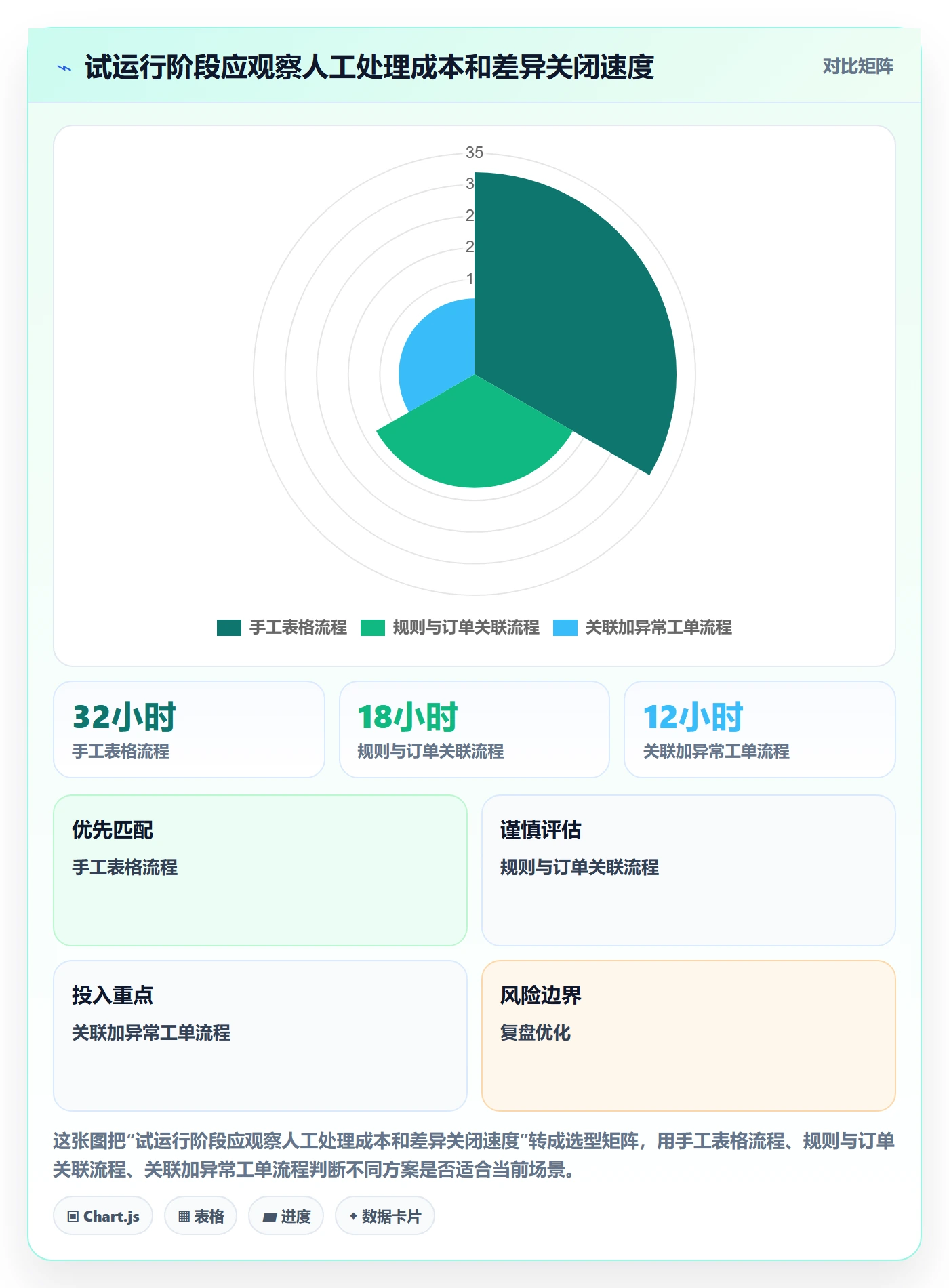Screen dimensions: 949x1288
Task: Click the 对比矩阵 label in the header
Action: 857,66
